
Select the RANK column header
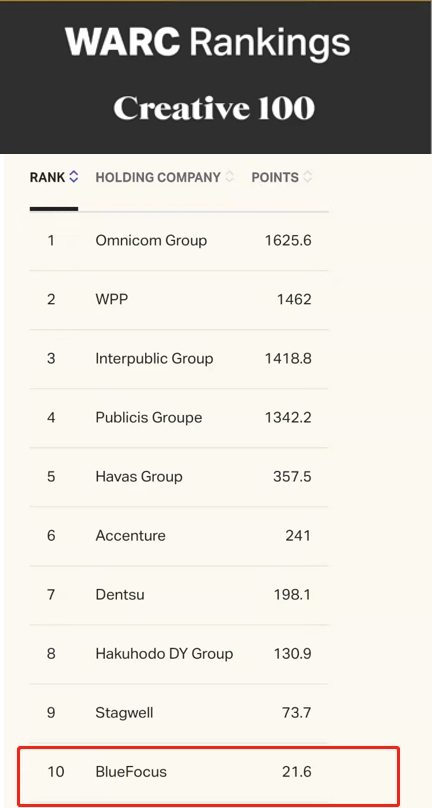click(47, 177)
